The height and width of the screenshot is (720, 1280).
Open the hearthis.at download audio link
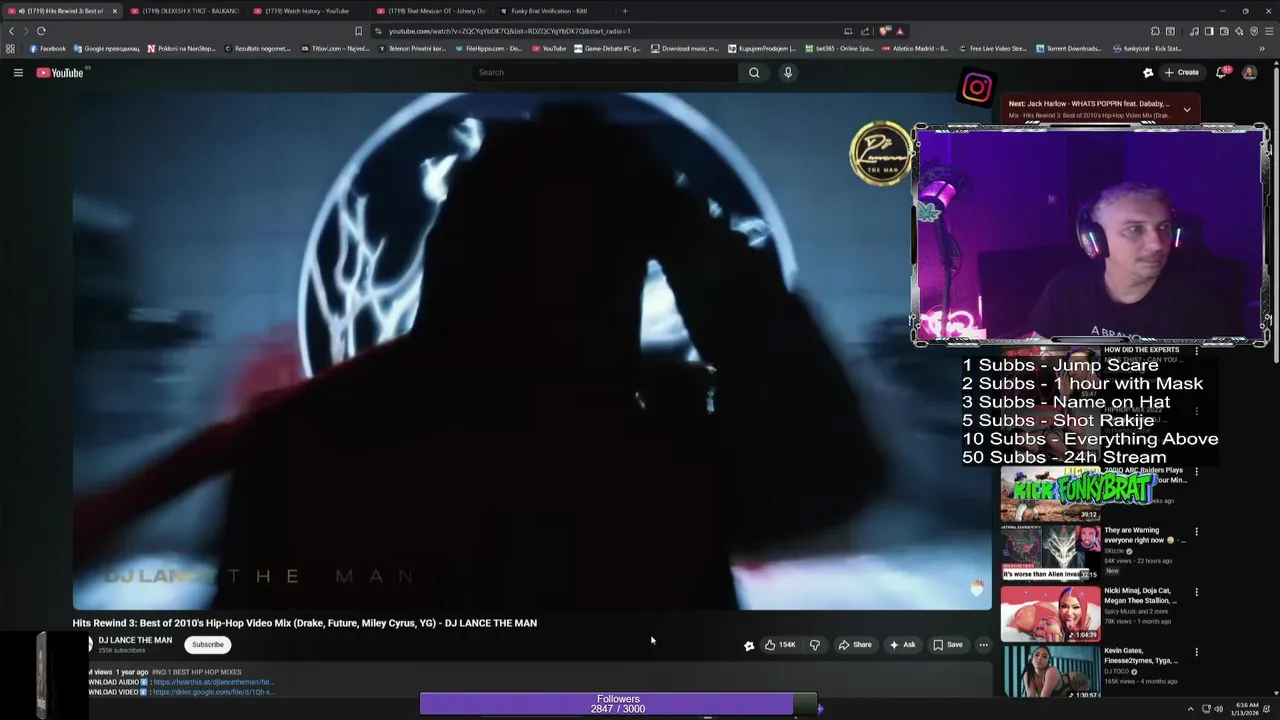click(x=213, y=682)
